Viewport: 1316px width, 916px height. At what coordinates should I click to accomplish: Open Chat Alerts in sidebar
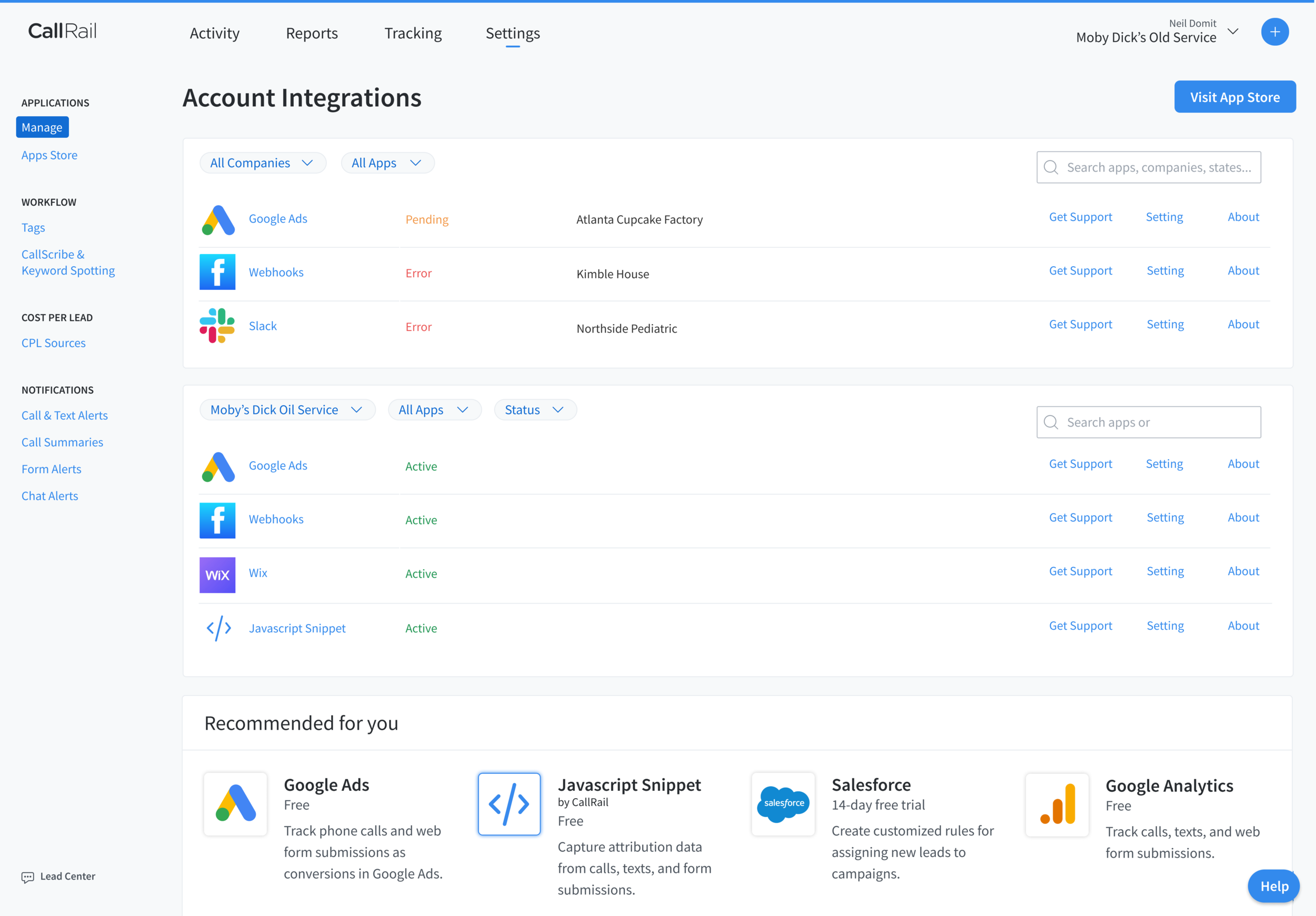pos(50,496)
